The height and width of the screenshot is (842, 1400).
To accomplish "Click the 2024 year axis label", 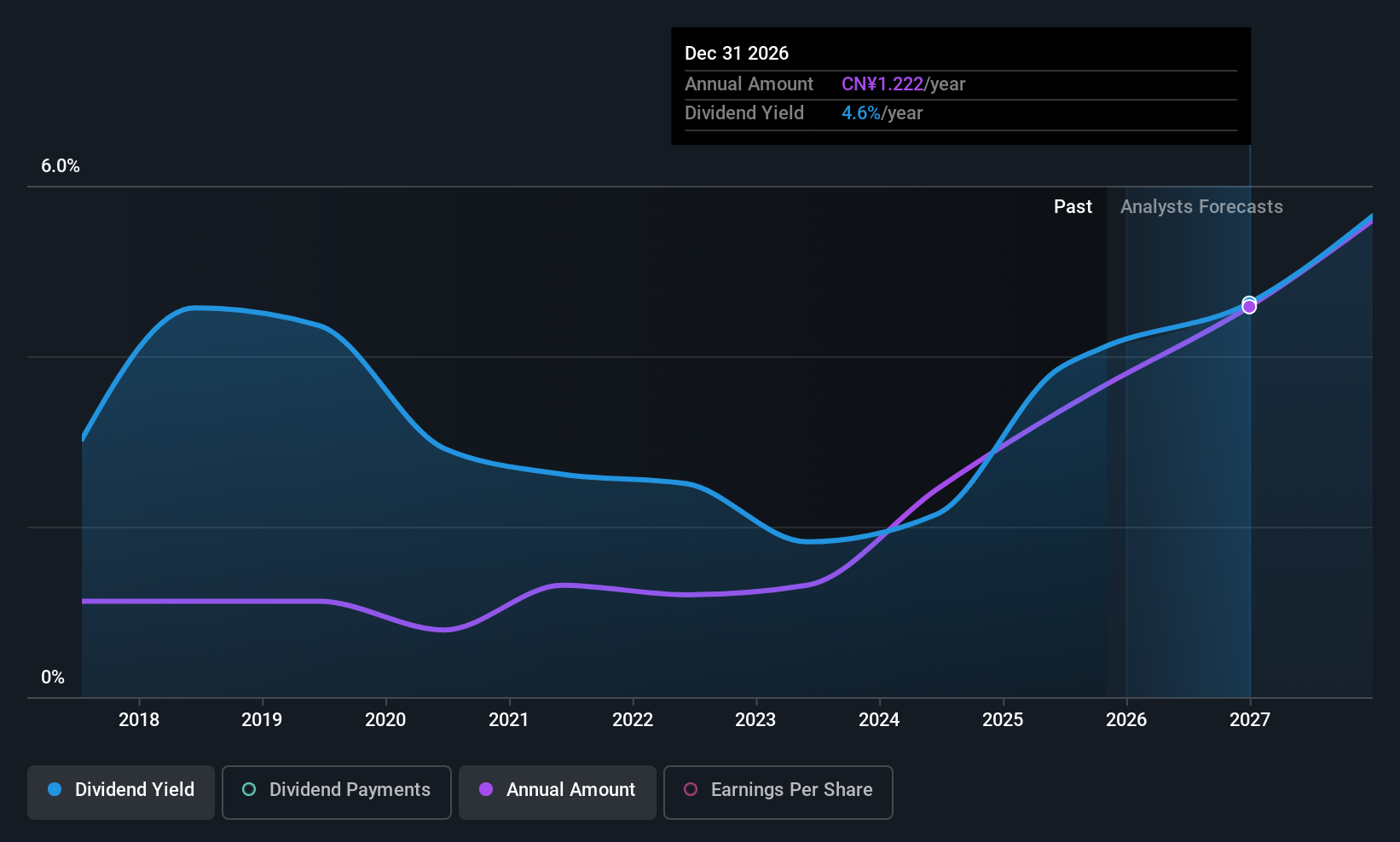I will click(x=879, y=719).
